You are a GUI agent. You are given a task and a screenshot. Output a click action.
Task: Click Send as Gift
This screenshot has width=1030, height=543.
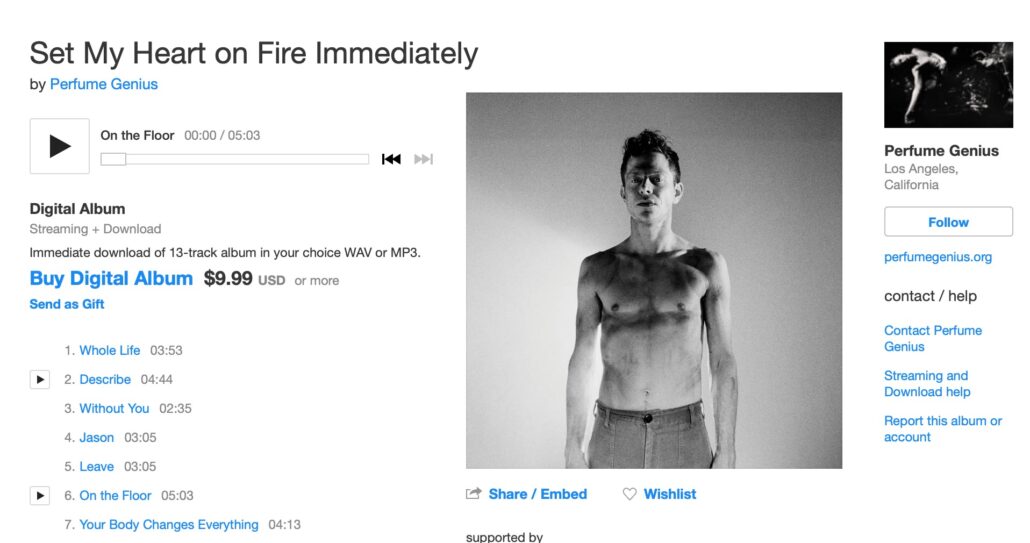point(67,304)
